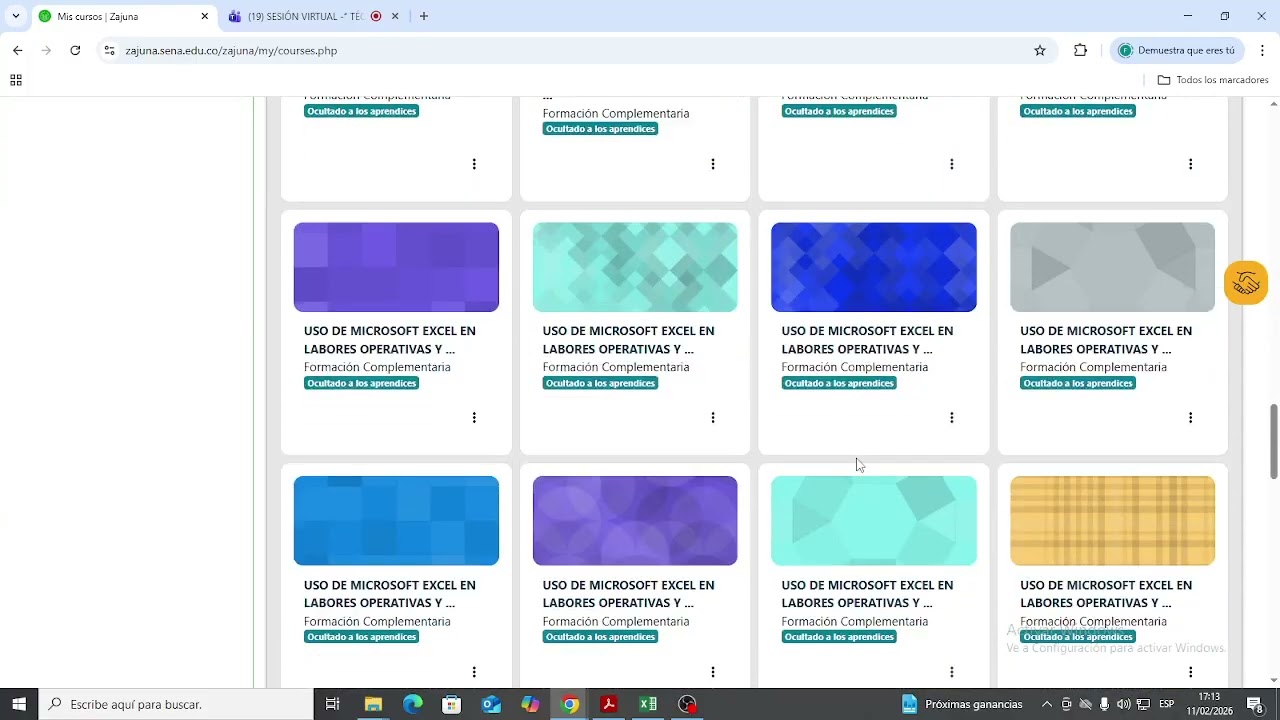View site information icon in address bar
The image size is (1280, 720).
tap(109, 50)
